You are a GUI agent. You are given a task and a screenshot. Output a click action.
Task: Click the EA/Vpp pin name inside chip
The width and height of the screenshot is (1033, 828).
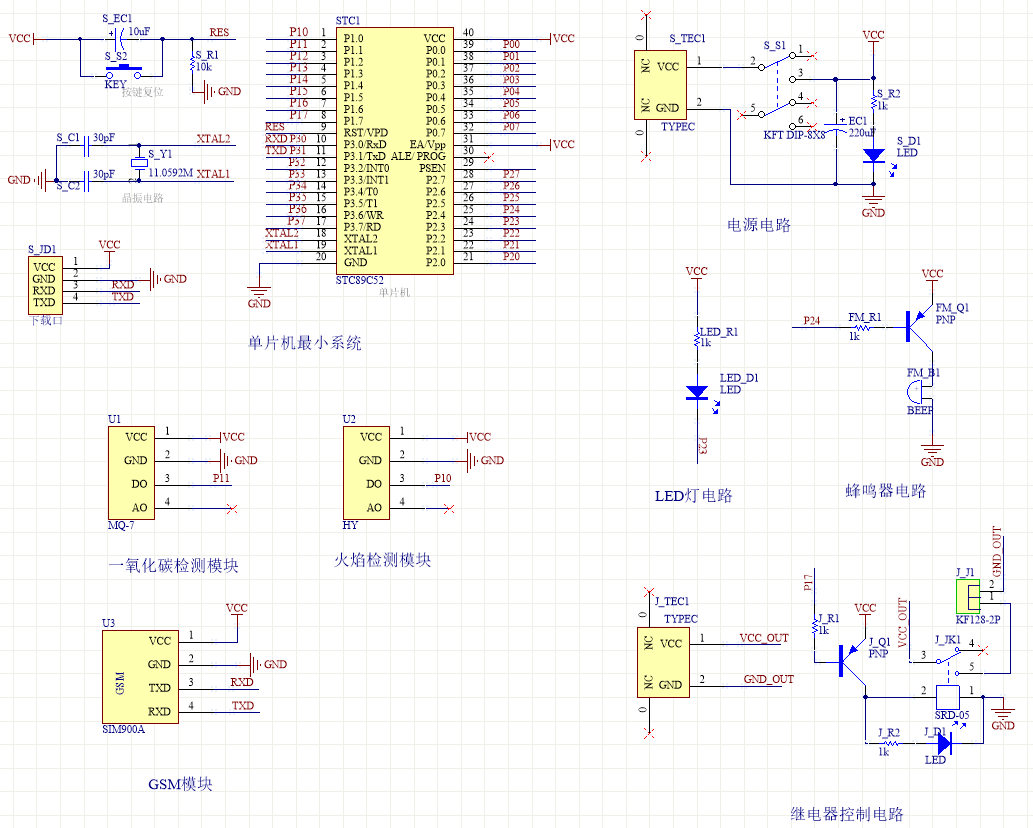pos(428,144)
